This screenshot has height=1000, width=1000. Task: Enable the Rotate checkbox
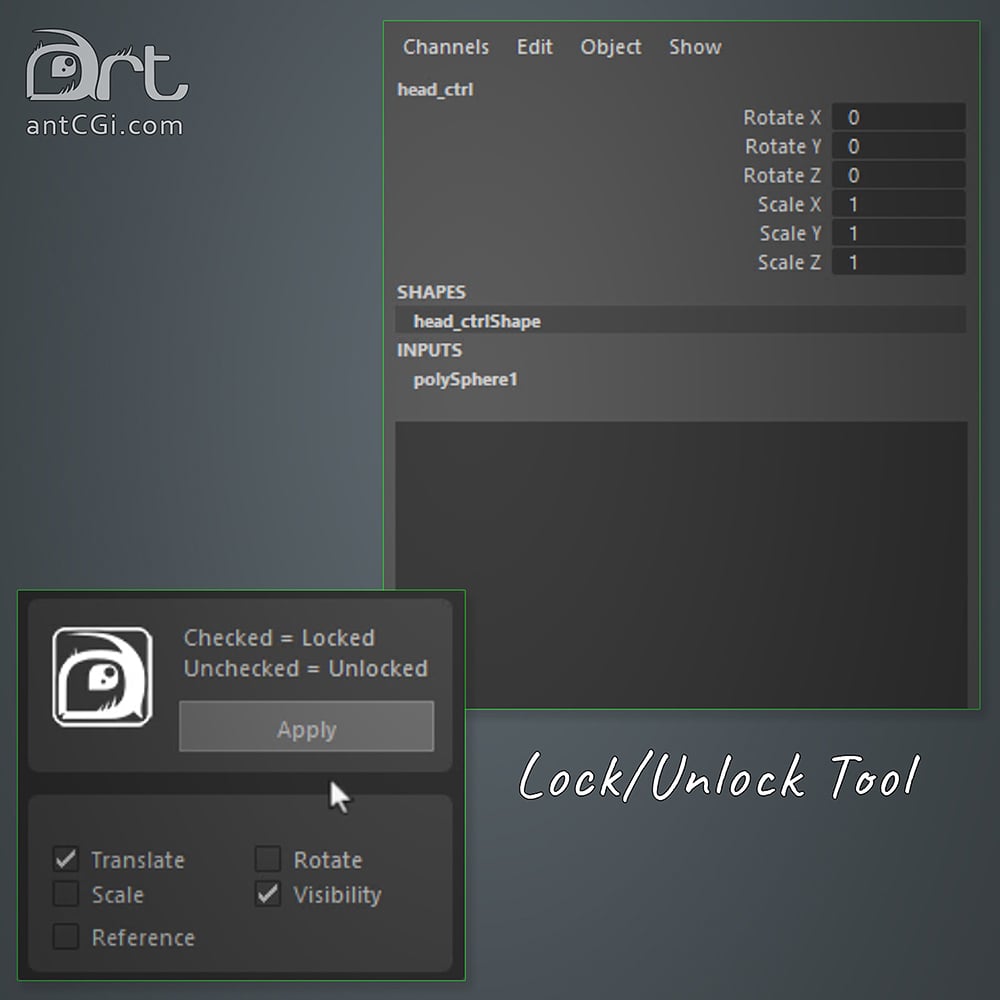coord(268,859)
